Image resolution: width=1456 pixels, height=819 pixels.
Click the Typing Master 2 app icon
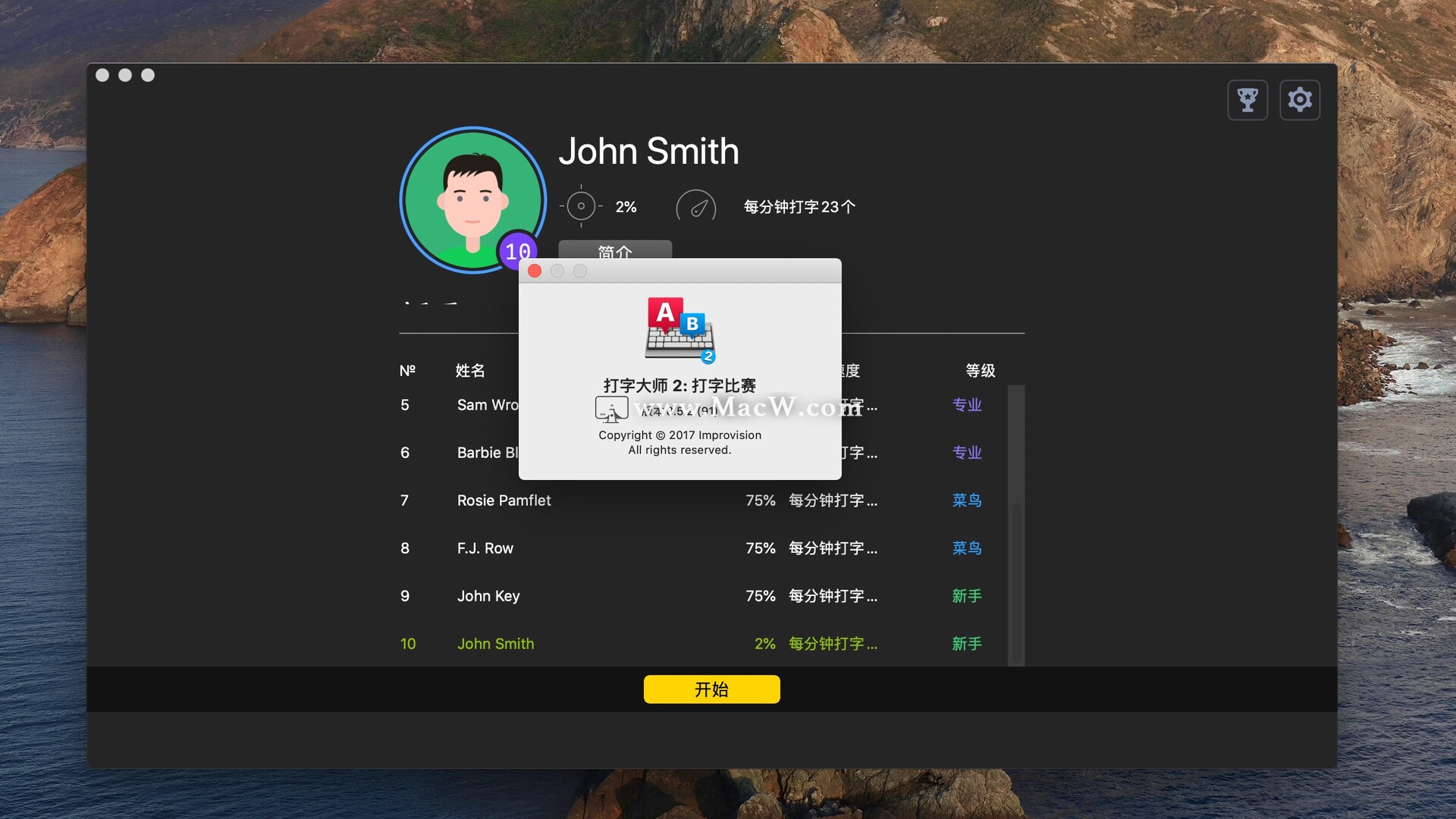coord(679,331)
